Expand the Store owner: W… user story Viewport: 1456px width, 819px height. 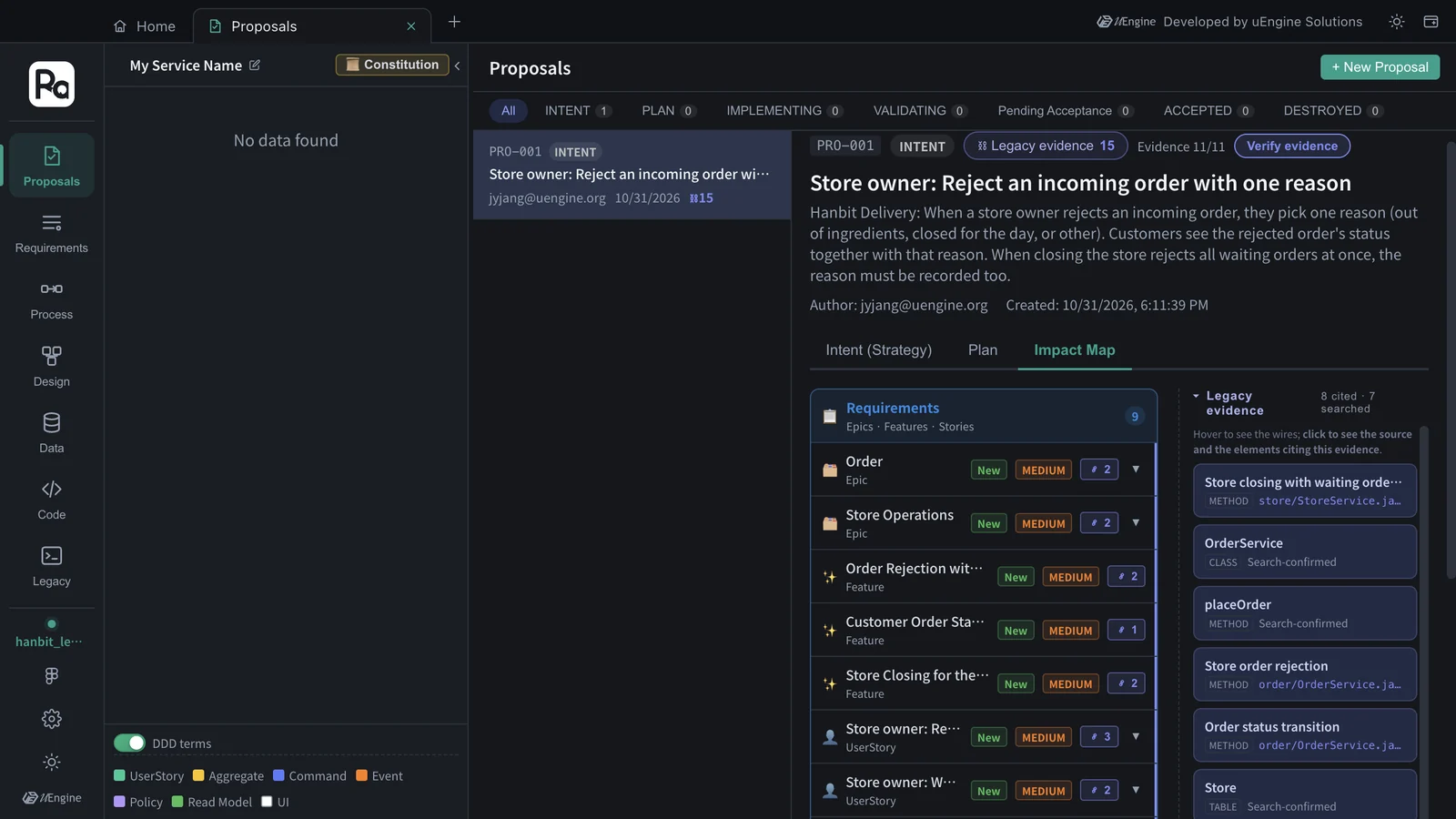[x=1136, y=790]
